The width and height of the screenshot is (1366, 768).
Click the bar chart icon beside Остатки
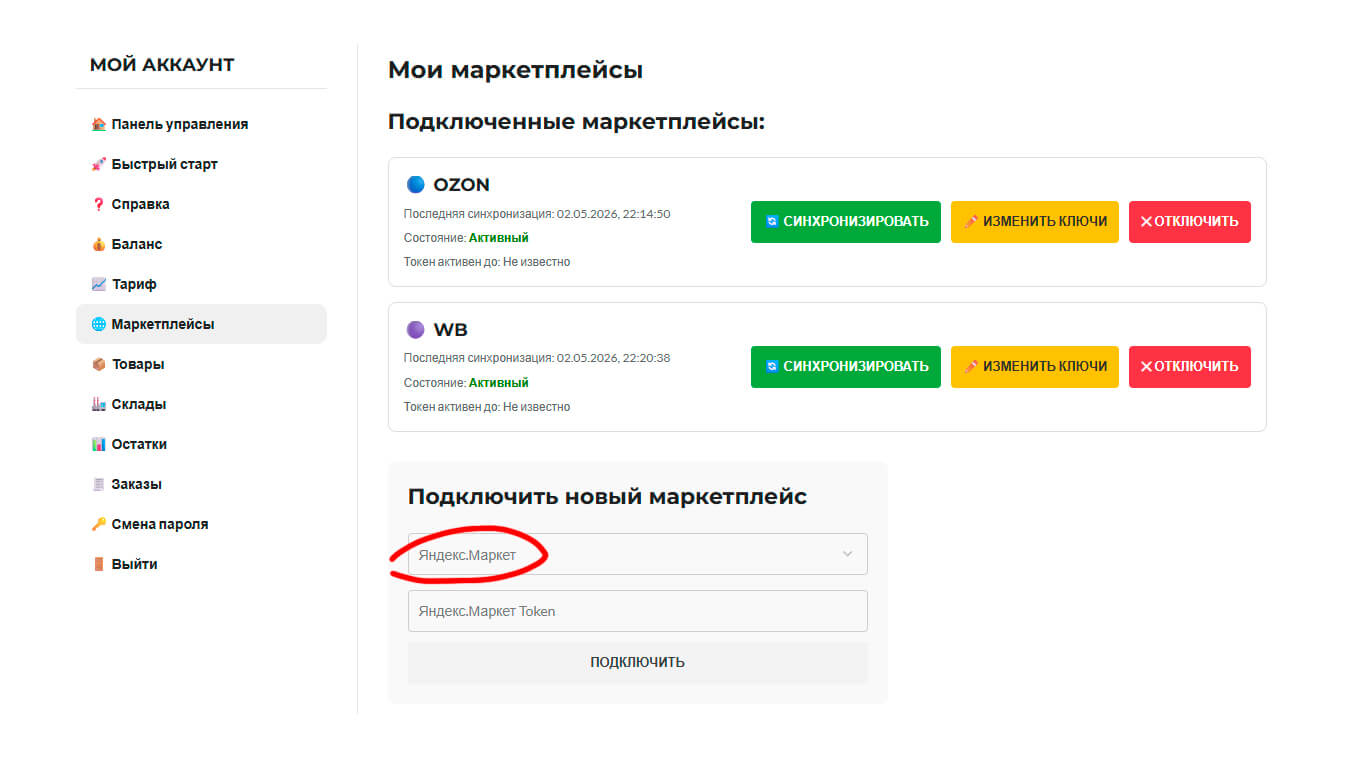98,444
